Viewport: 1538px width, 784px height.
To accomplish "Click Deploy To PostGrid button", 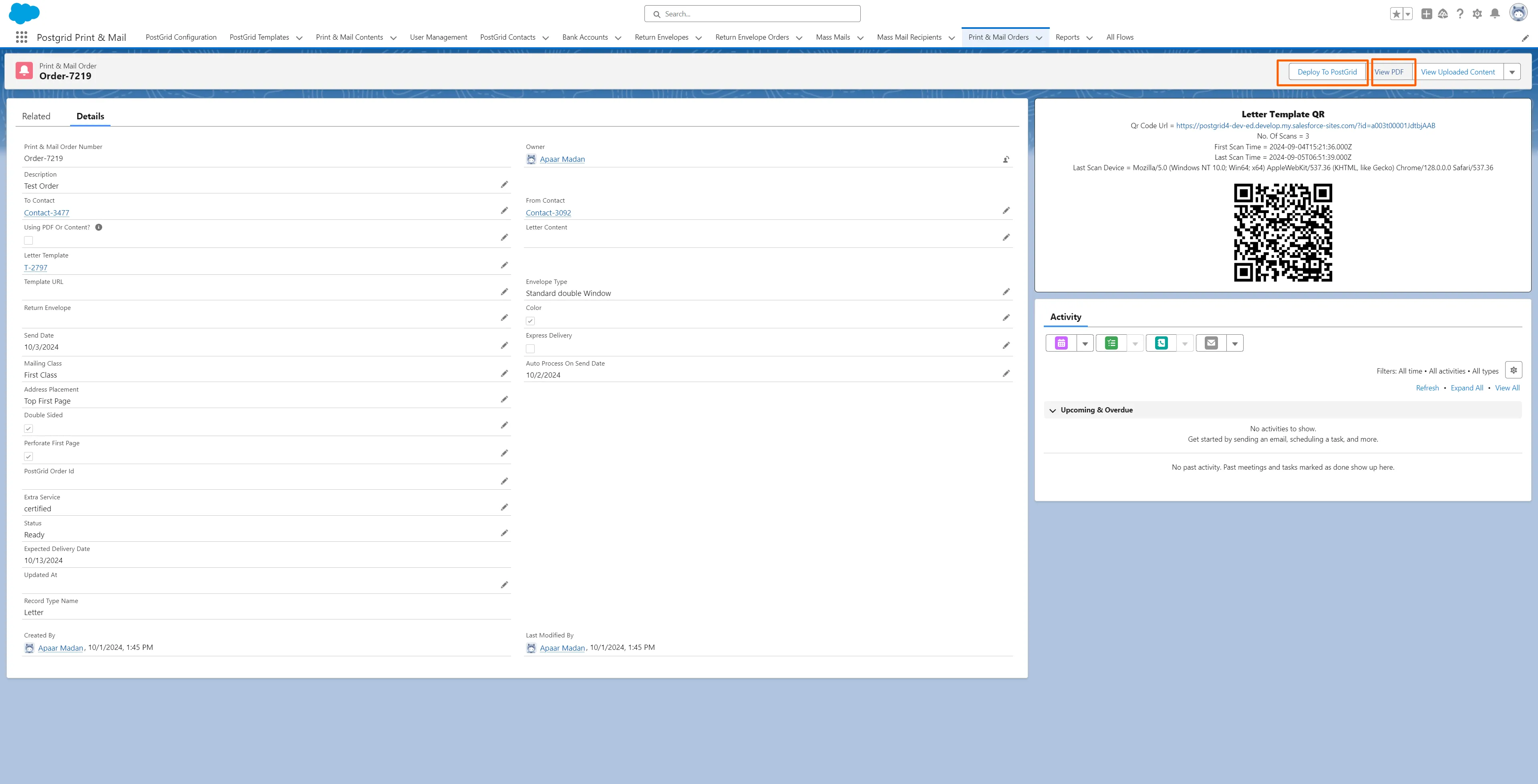I will click(x=1327, y=72).
